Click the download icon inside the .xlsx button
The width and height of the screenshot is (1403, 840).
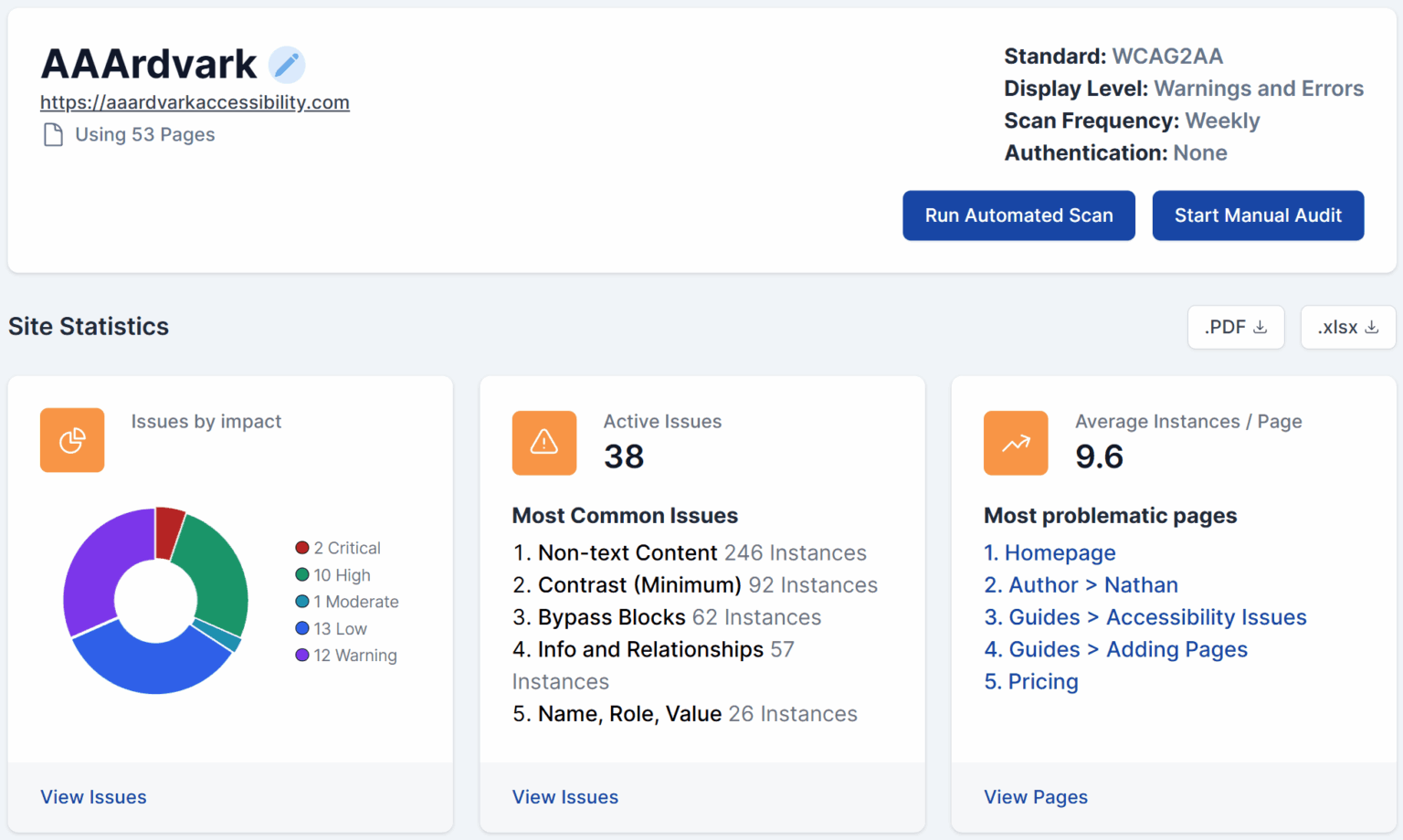tap(1373, 327)
